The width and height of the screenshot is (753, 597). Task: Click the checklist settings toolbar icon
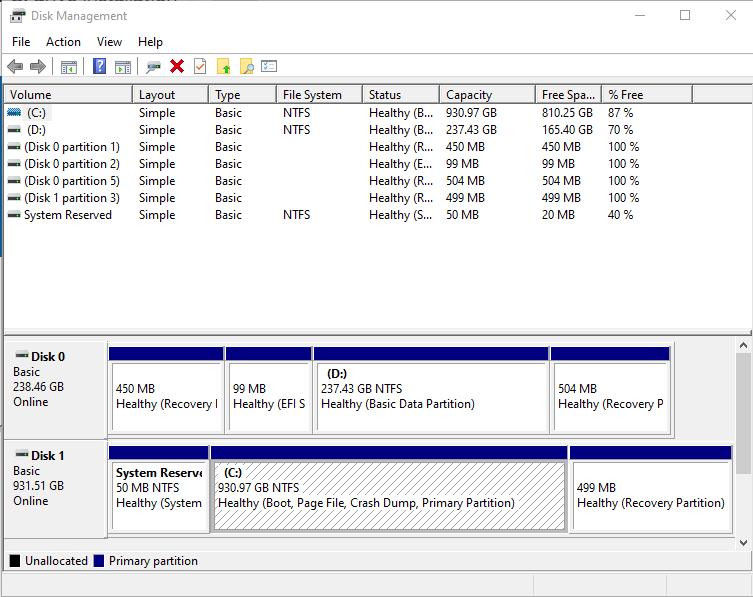pyautogui.click(x=269, y=66)
